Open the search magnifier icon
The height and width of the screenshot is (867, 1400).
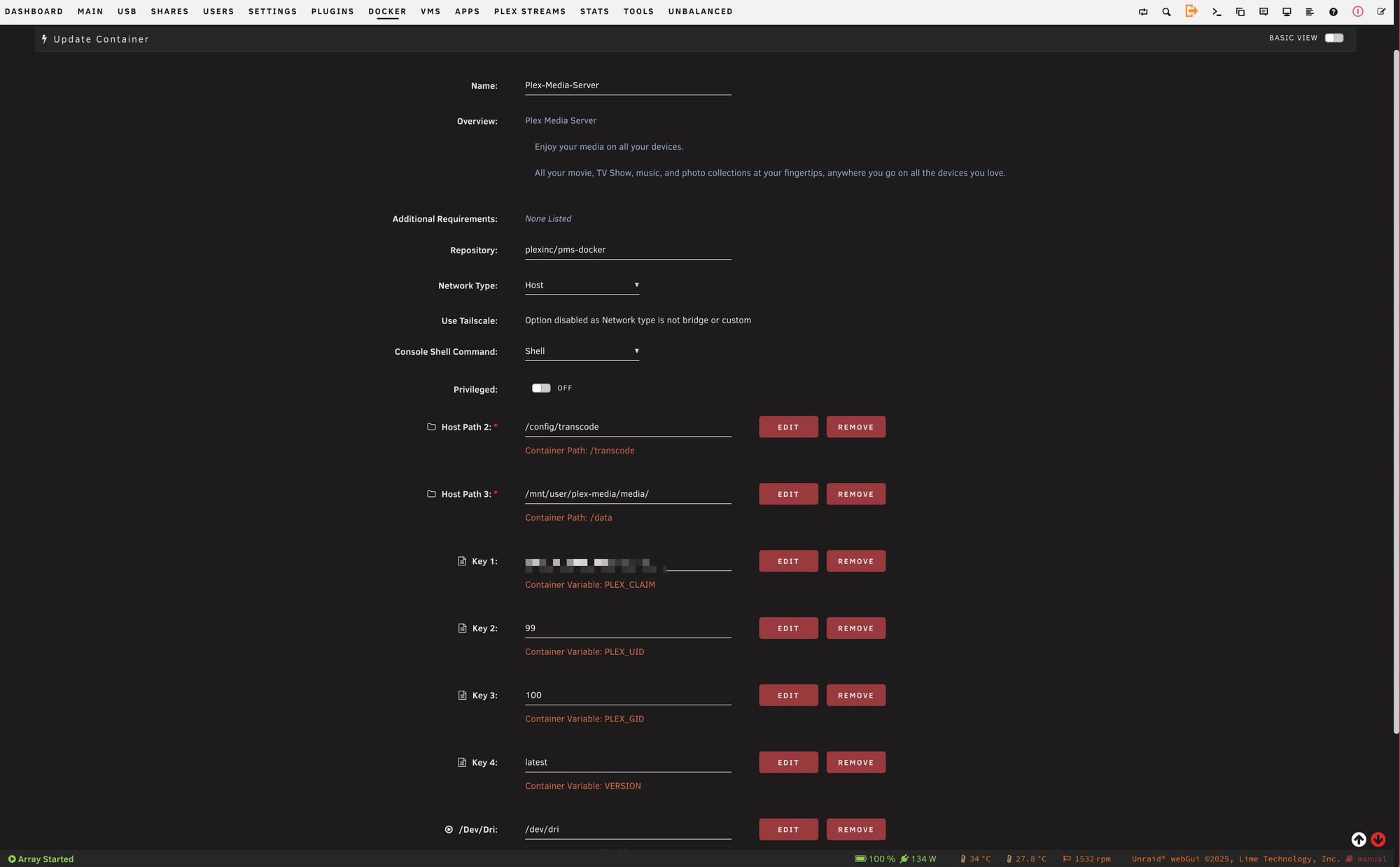1166,12
